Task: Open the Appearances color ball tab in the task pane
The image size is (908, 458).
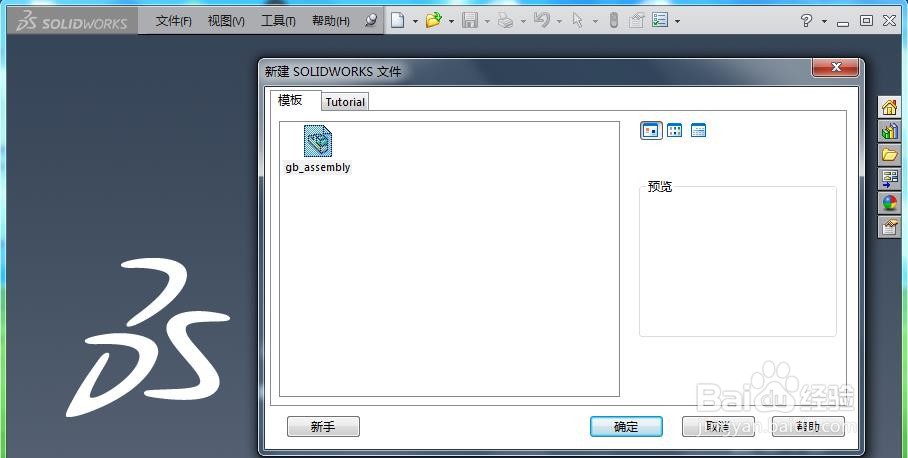Action: click(x=889, y=203)
